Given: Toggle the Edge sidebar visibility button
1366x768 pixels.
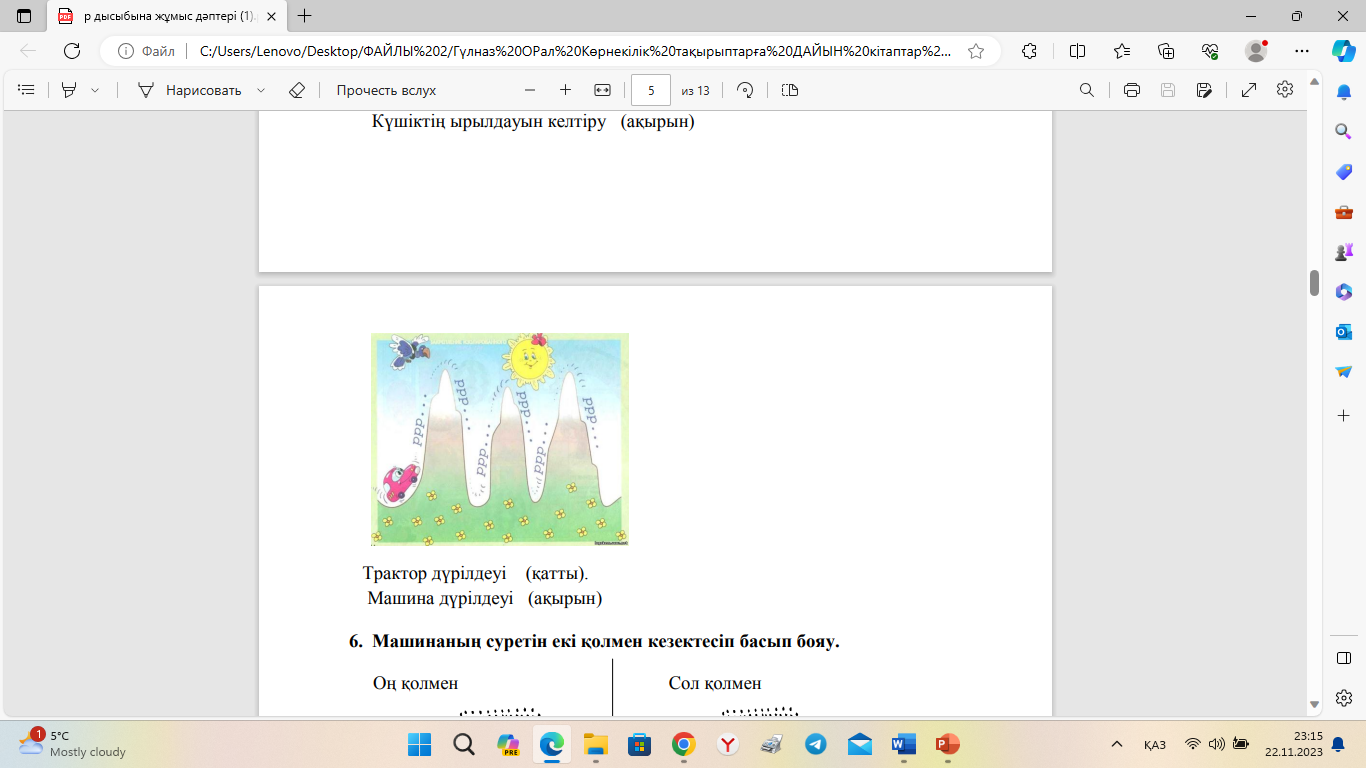Looking at the screenshot, I should click(1344, 657).
